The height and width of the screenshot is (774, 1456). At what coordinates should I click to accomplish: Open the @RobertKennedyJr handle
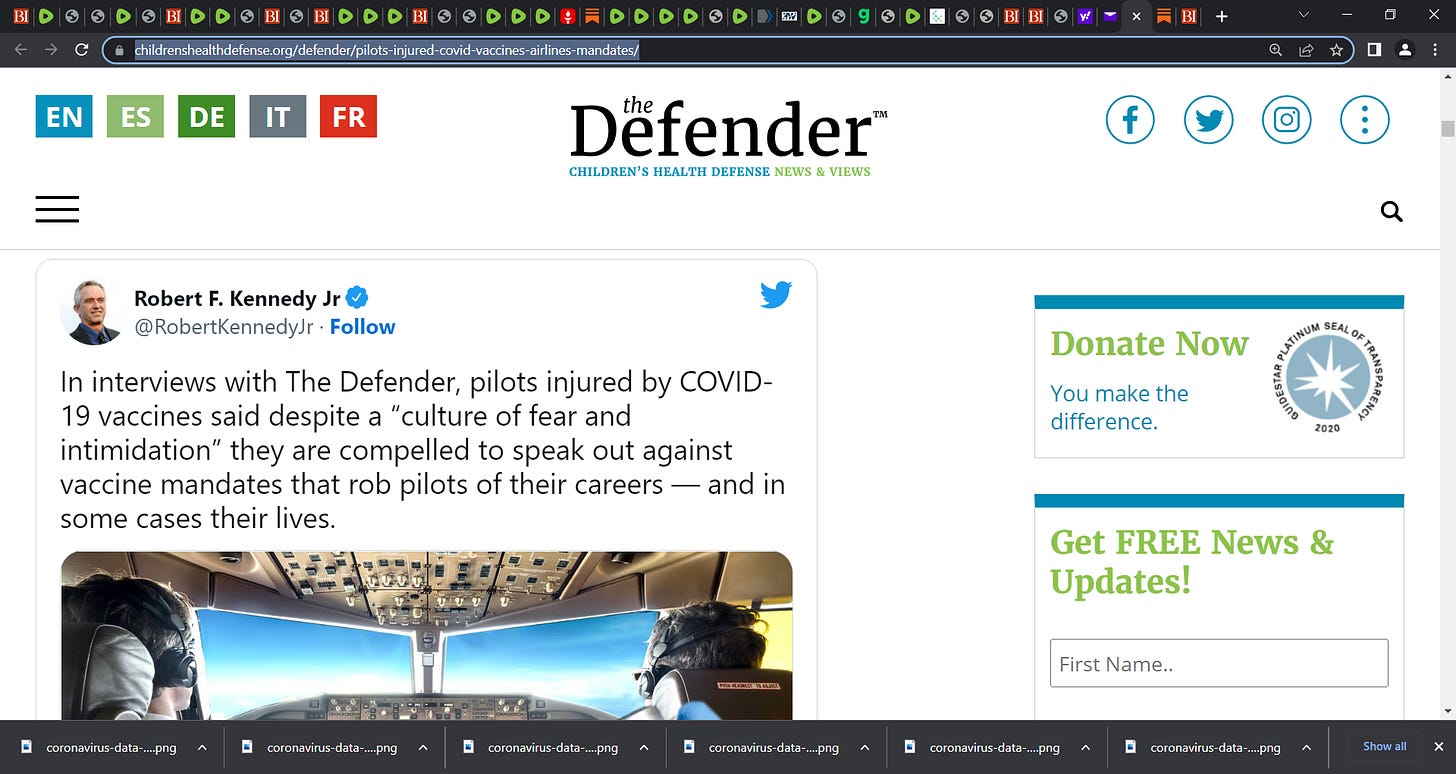pyautogui.click(x=224, y=327)
